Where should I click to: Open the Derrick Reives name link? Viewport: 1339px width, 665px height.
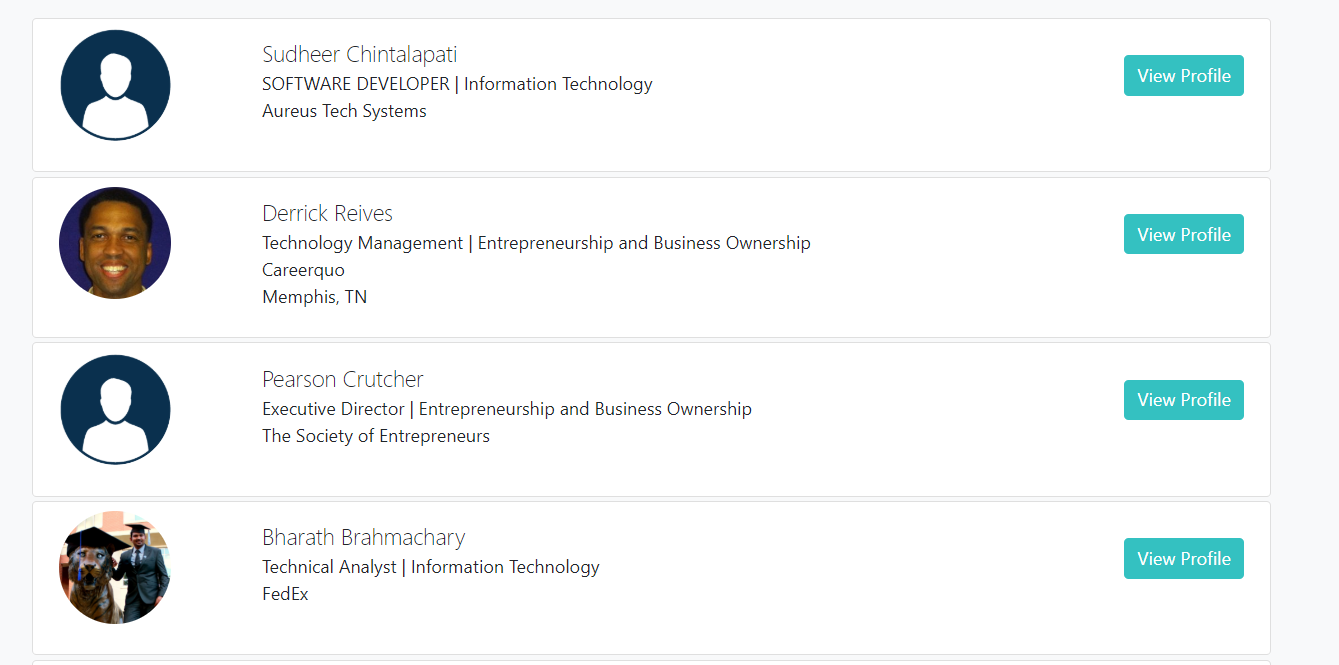(x=327, y=214)
